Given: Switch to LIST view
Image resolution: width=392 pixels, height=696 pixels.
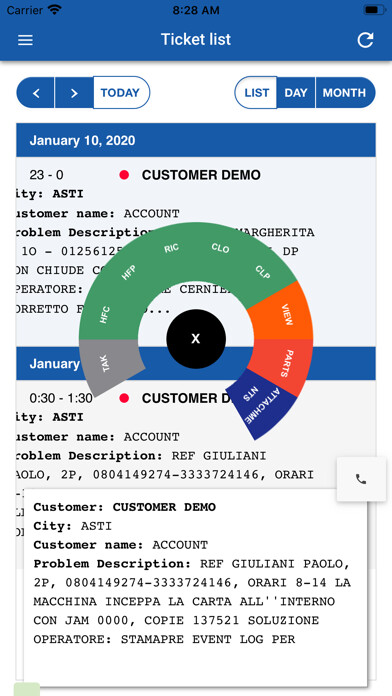Looking at the screenshot, I should pos(256,93).
